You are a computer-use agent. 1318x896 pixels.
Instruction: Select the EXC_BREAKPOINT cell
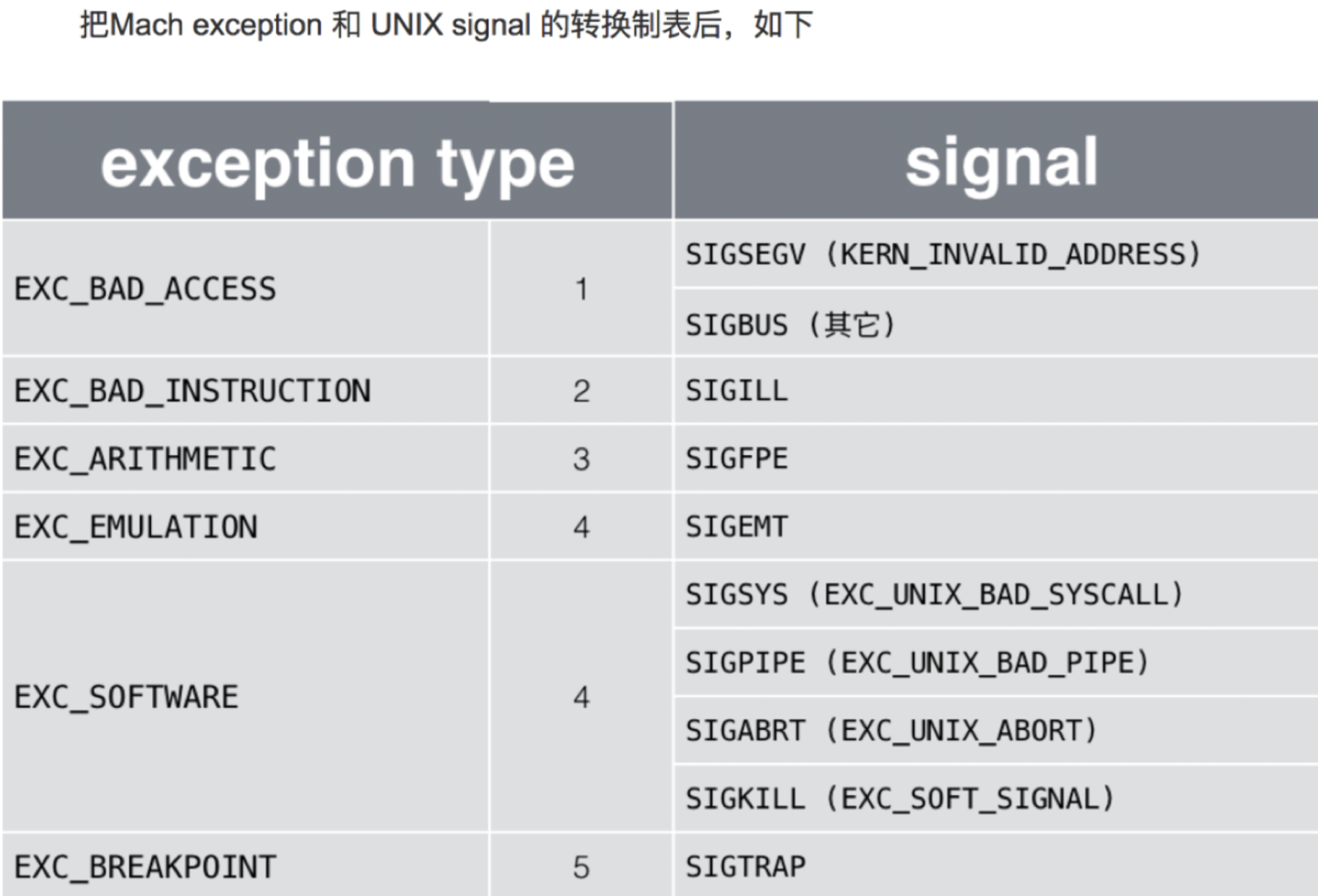tap(245, 865)
